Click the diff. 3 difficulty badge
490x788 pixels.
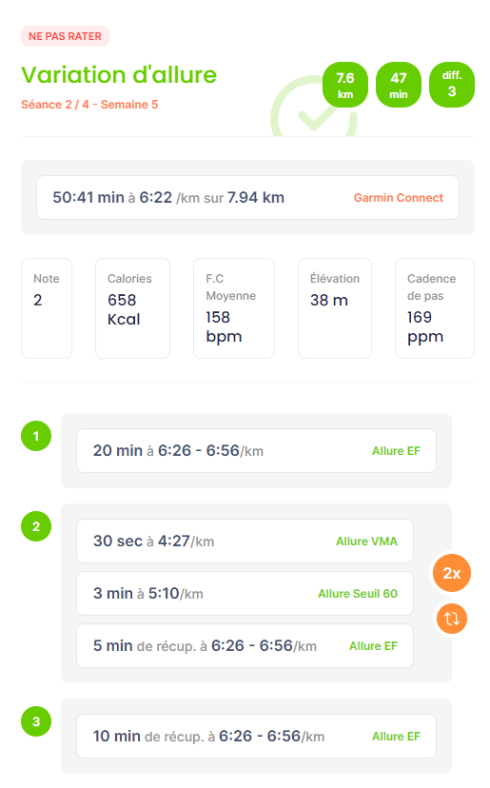coord(452,85)
